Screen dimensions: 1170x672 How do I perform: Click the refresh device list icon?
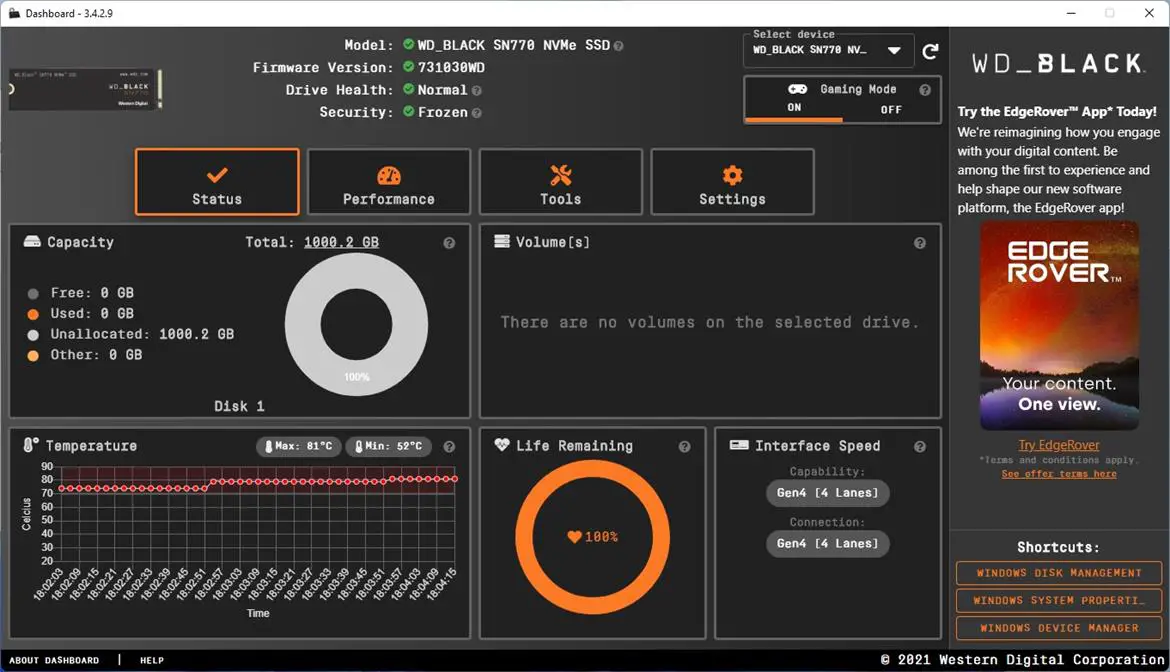pos(930,51)
